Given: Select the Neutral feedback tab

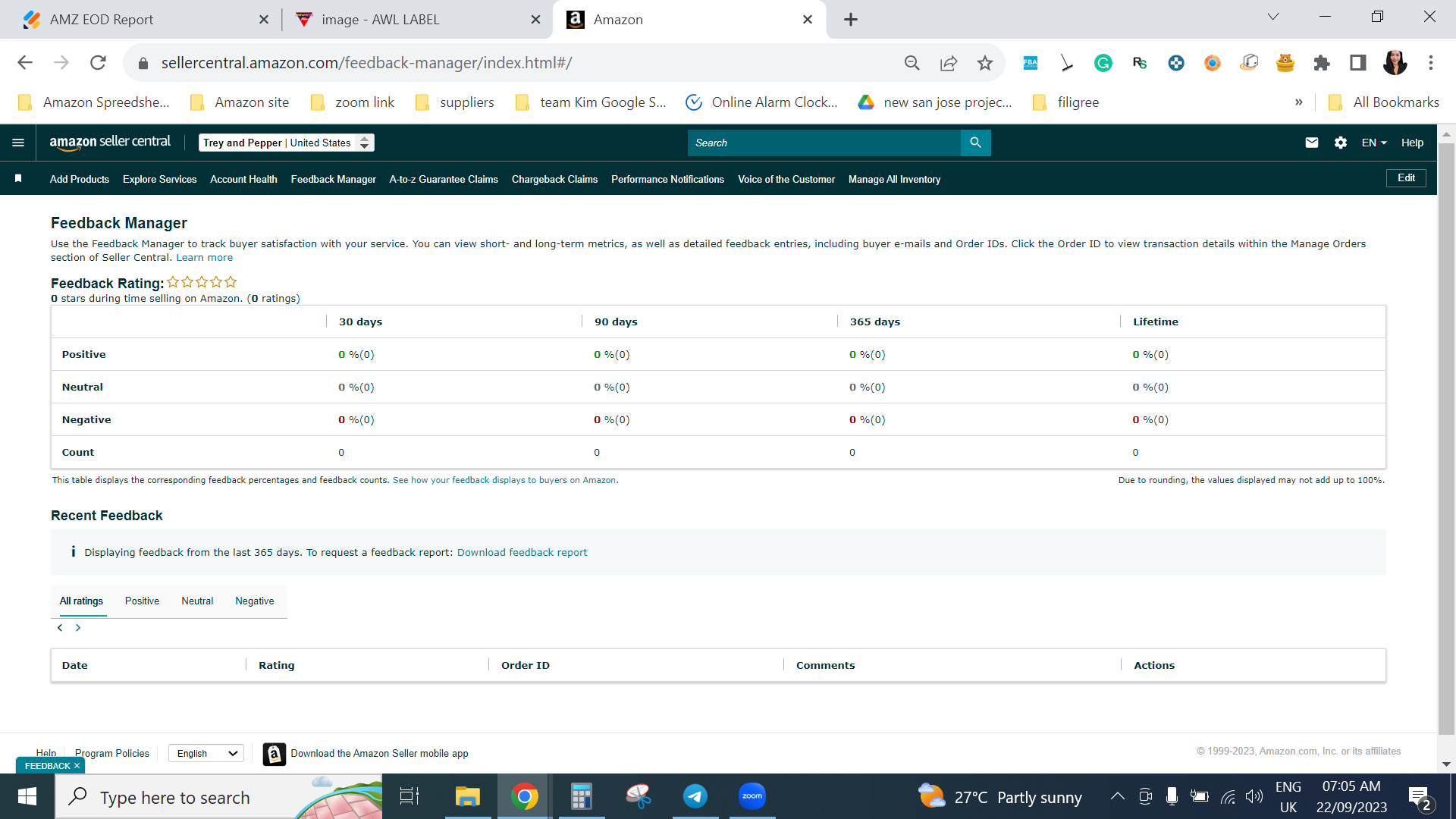Looking at the screenshot, I should (x=197, y=601).
